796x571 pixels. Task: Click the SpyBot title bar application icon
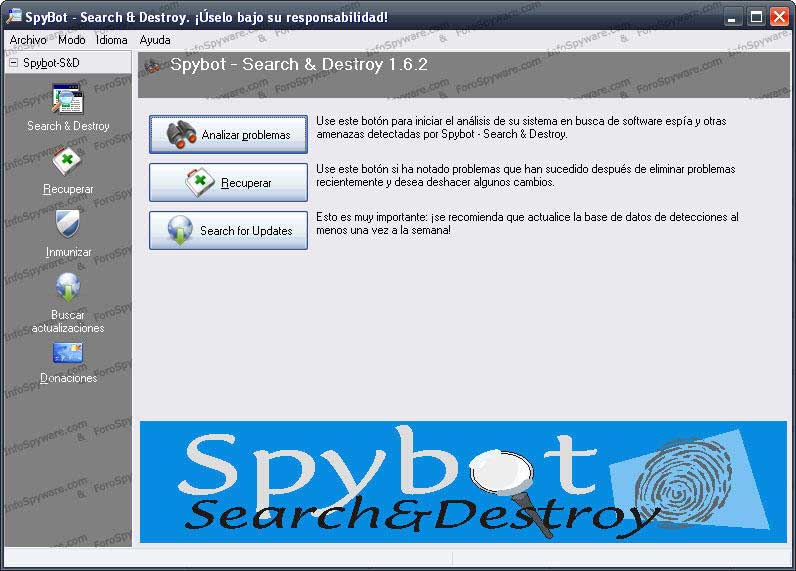pos(14,16)
